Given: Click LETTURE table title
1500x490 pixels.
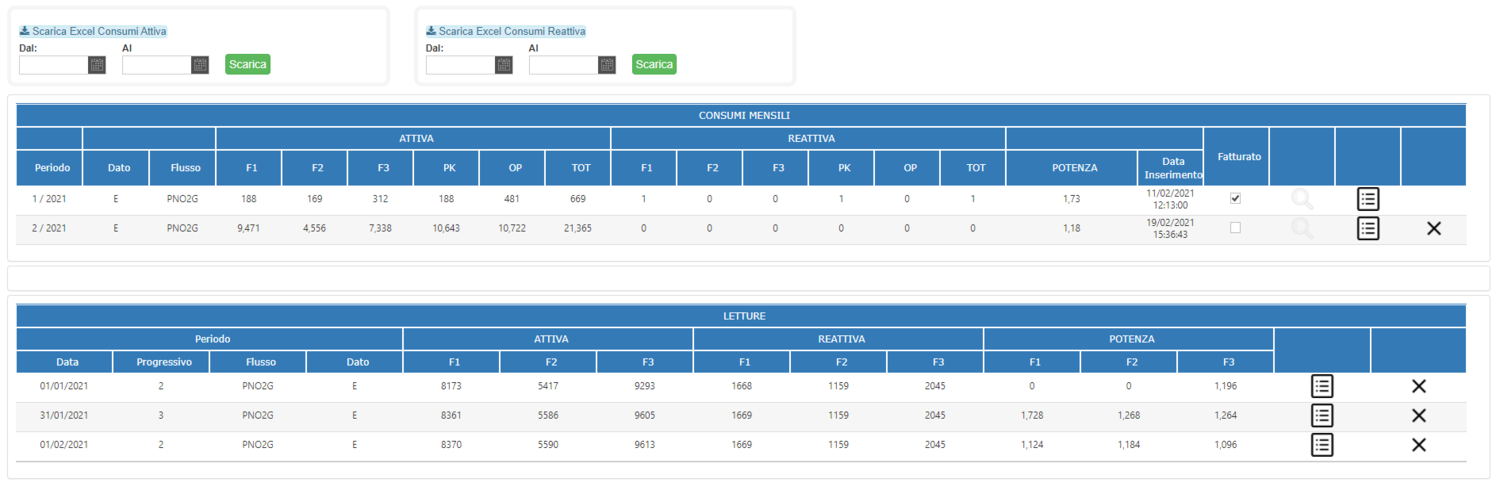Looking at the screenshot, I should tap(744, 316).
